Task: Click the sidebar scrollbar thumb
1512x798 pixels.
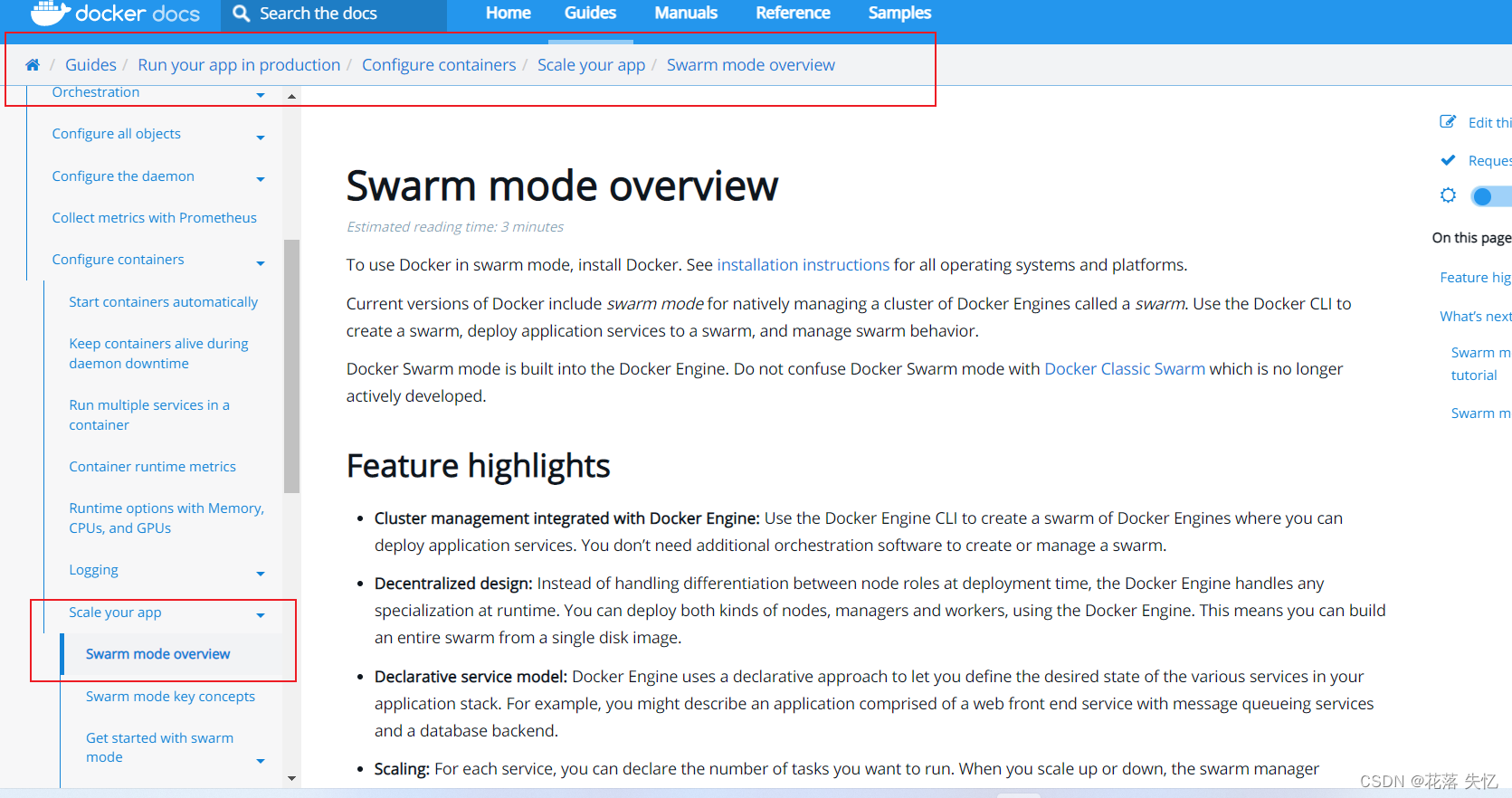Action: tap(291, 366)
